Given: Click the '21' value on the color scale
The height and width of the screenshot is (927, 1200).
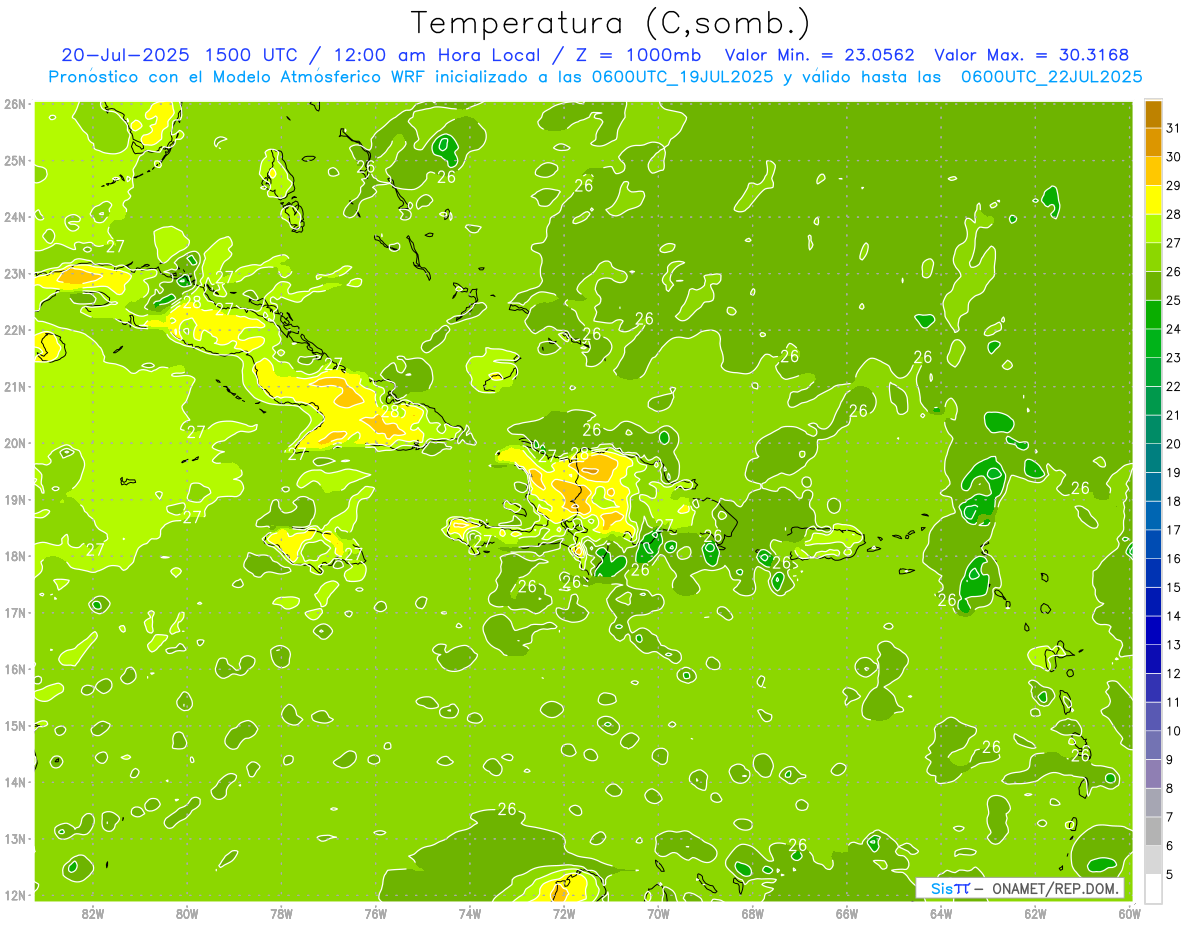Looking at the screenshot, I should [x=1173, y=415].
